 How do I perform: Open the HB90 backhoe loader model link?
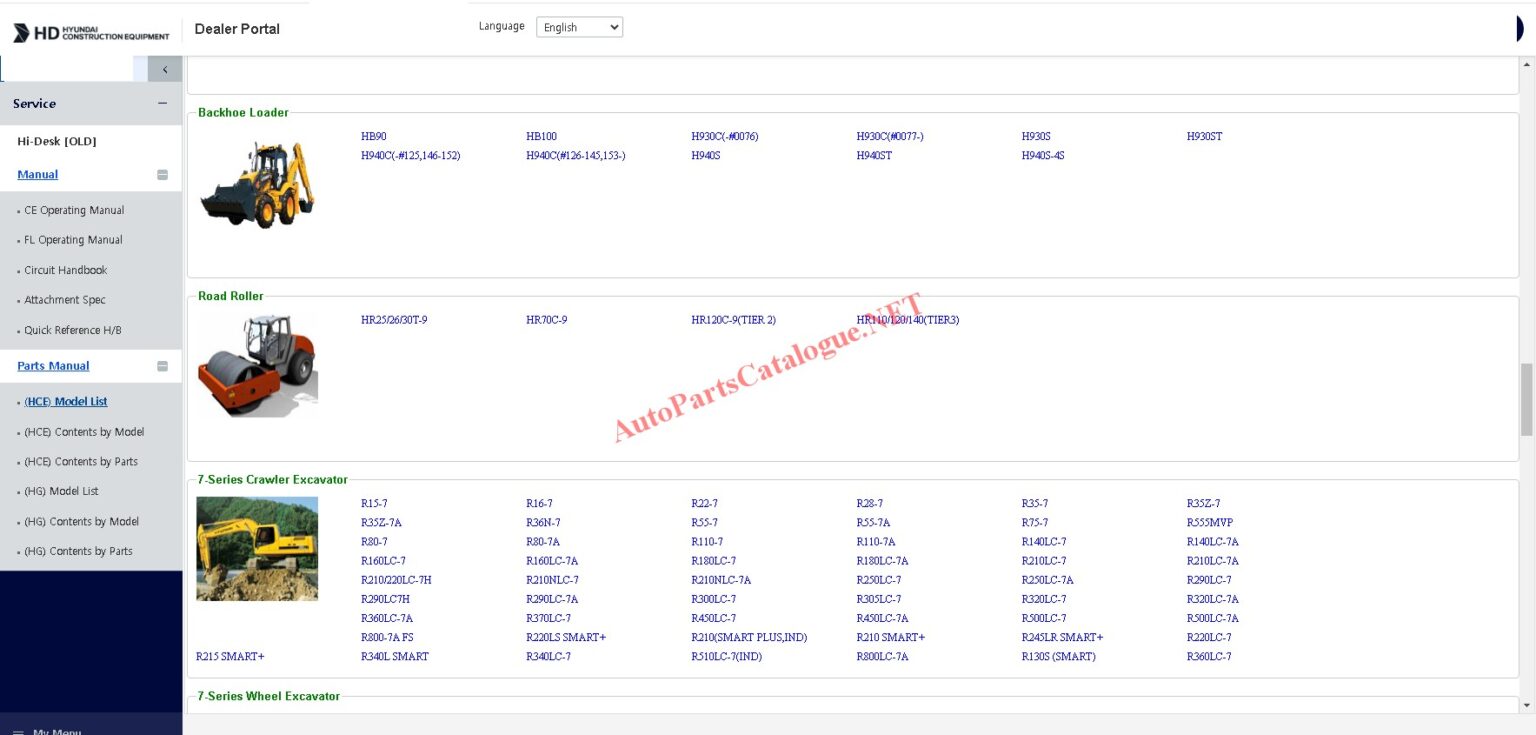pyautogui.click(x=374, y=136)
